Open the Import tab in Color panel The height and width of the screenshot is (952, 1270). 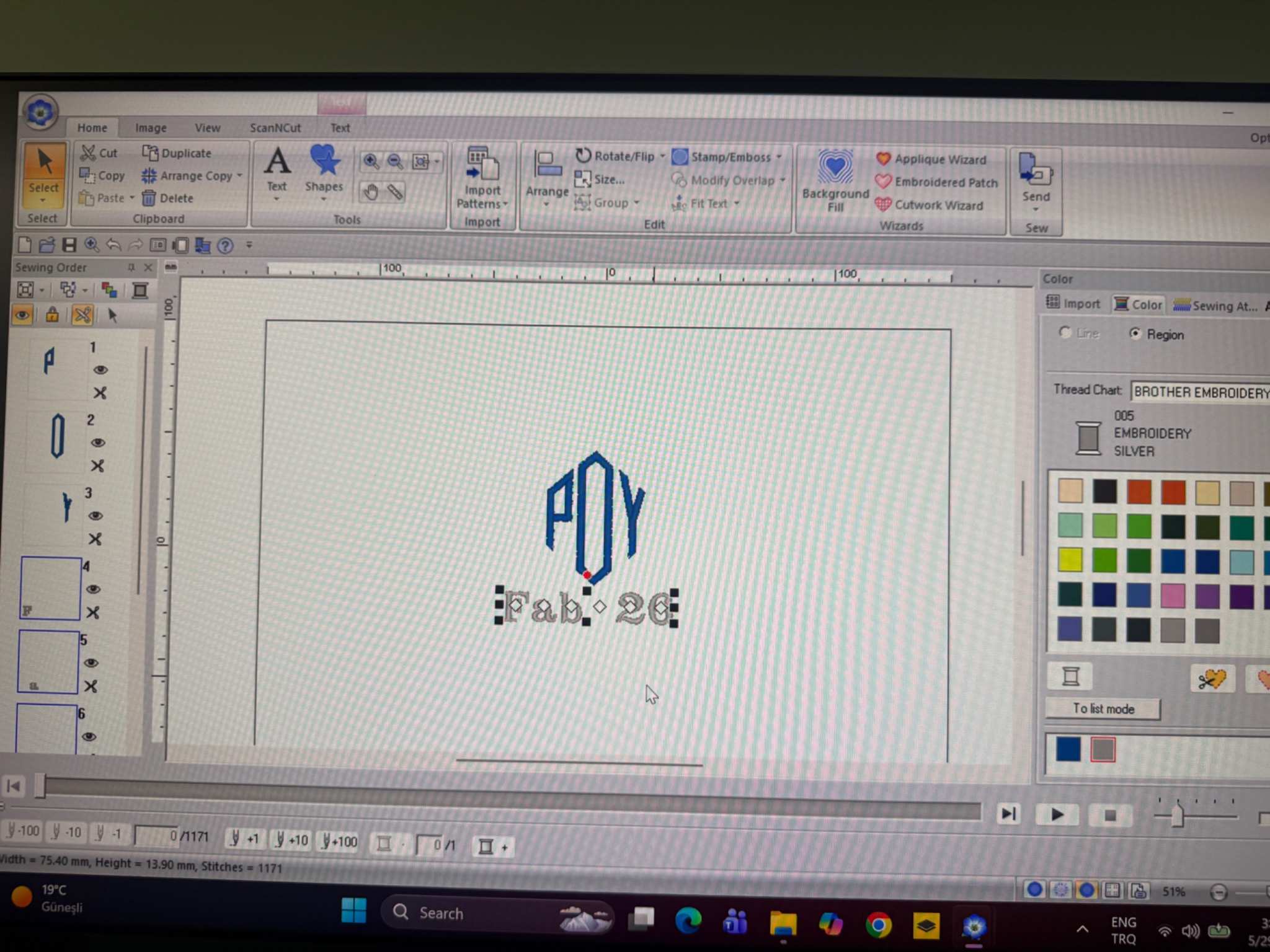(x=1073, y=304)
